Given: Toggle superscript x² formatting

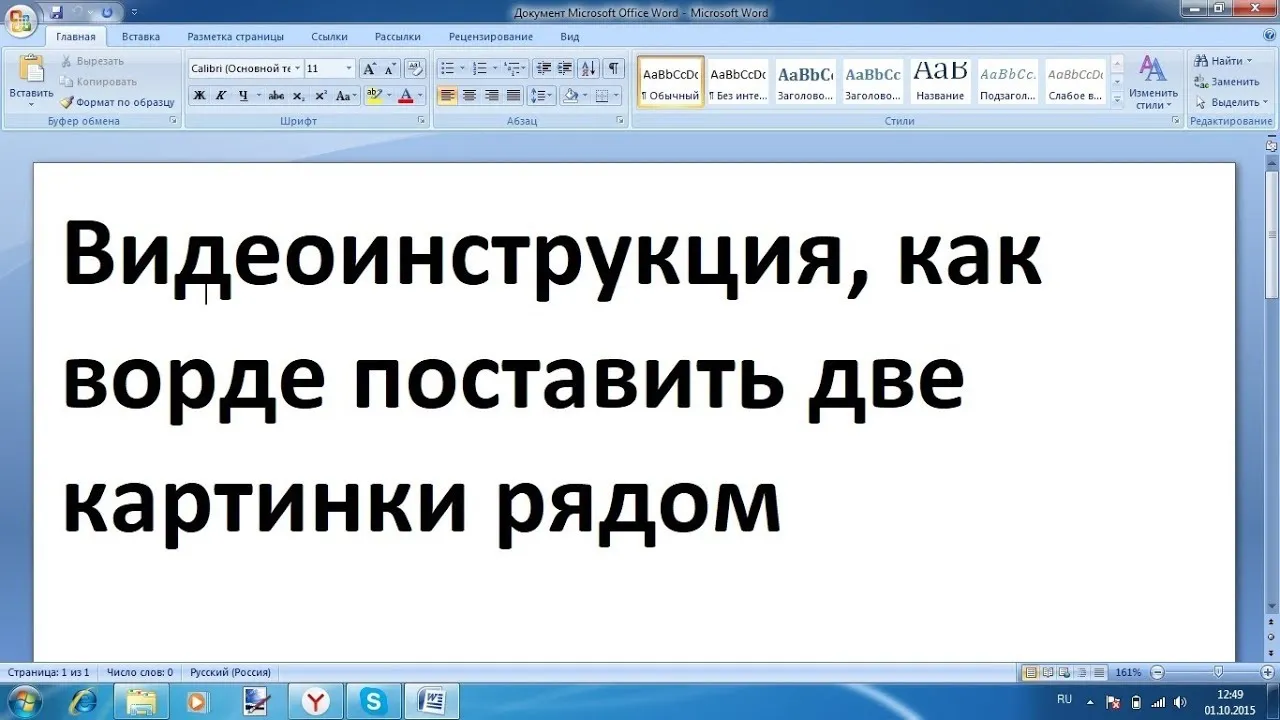Looking at the screenshot, I should pyautogui.click(x=321, y=96).
